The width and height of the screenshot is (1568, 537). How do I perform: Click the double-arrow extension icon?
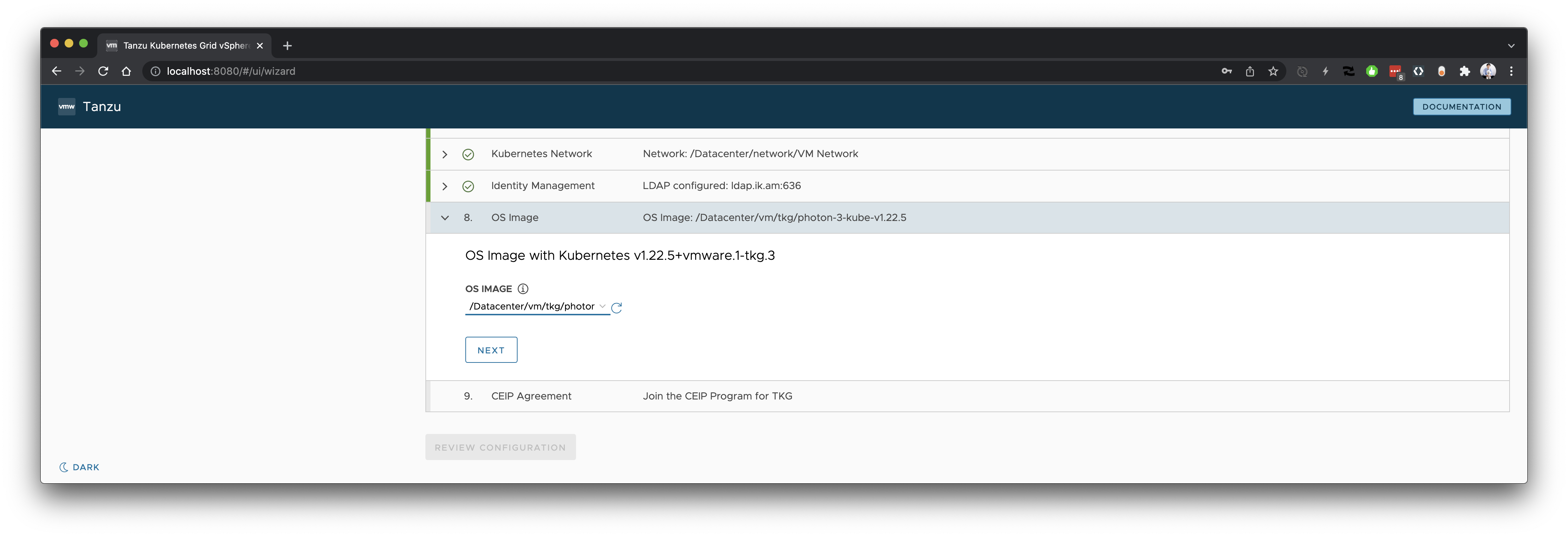[1348, 71]
